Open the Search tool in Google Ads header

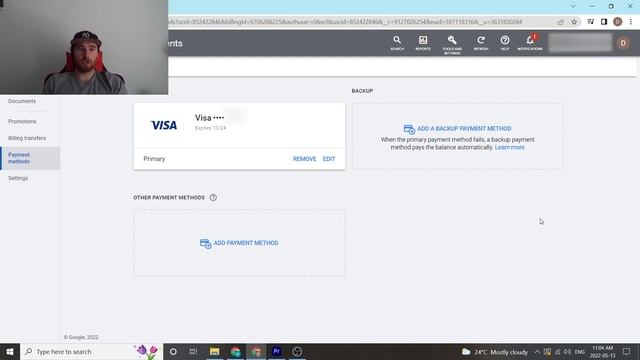coord(397,42)
